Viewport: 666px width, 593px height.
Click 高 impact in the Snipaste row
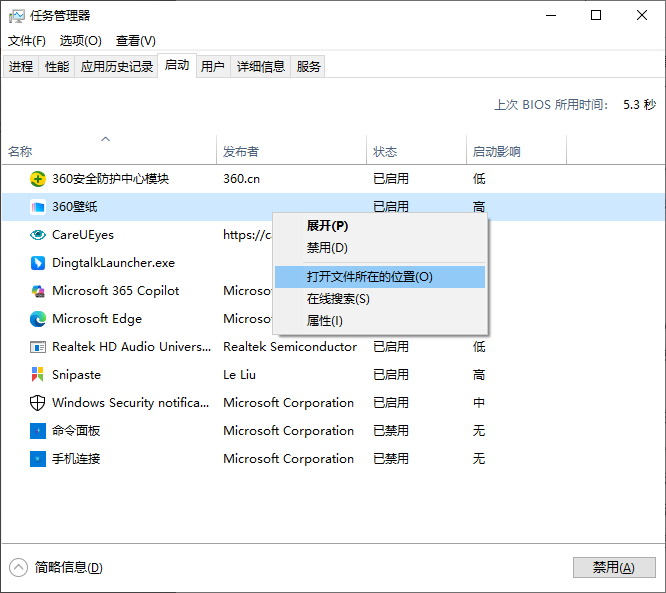pyautogui.click(x=479, y=375)
